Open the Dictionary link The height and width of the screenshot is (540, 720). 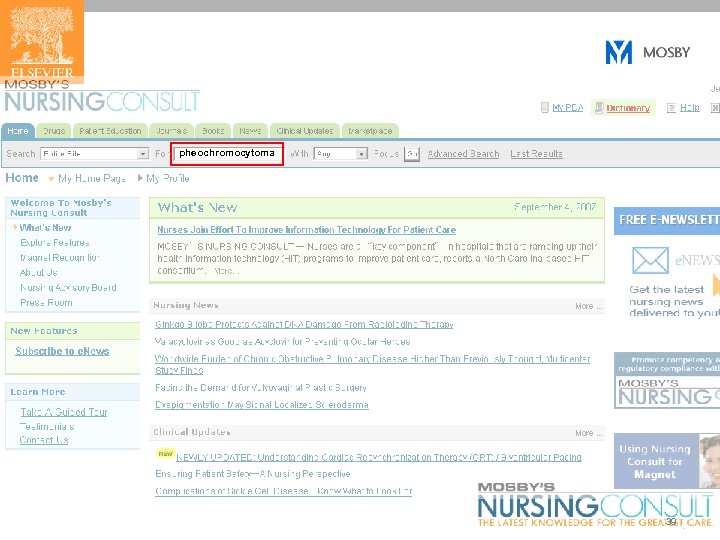point(628,108)
